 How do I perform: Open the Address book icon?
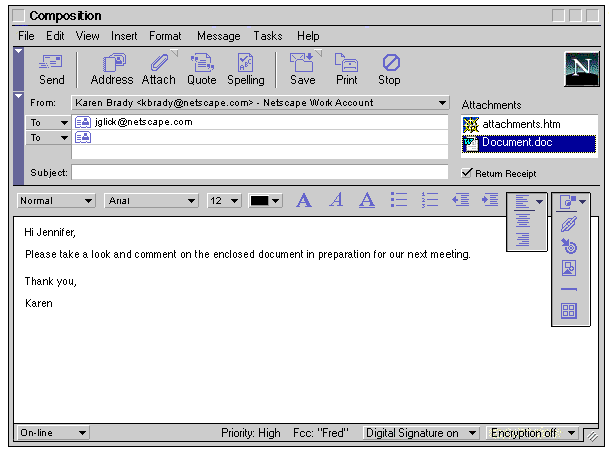[112, 68]
